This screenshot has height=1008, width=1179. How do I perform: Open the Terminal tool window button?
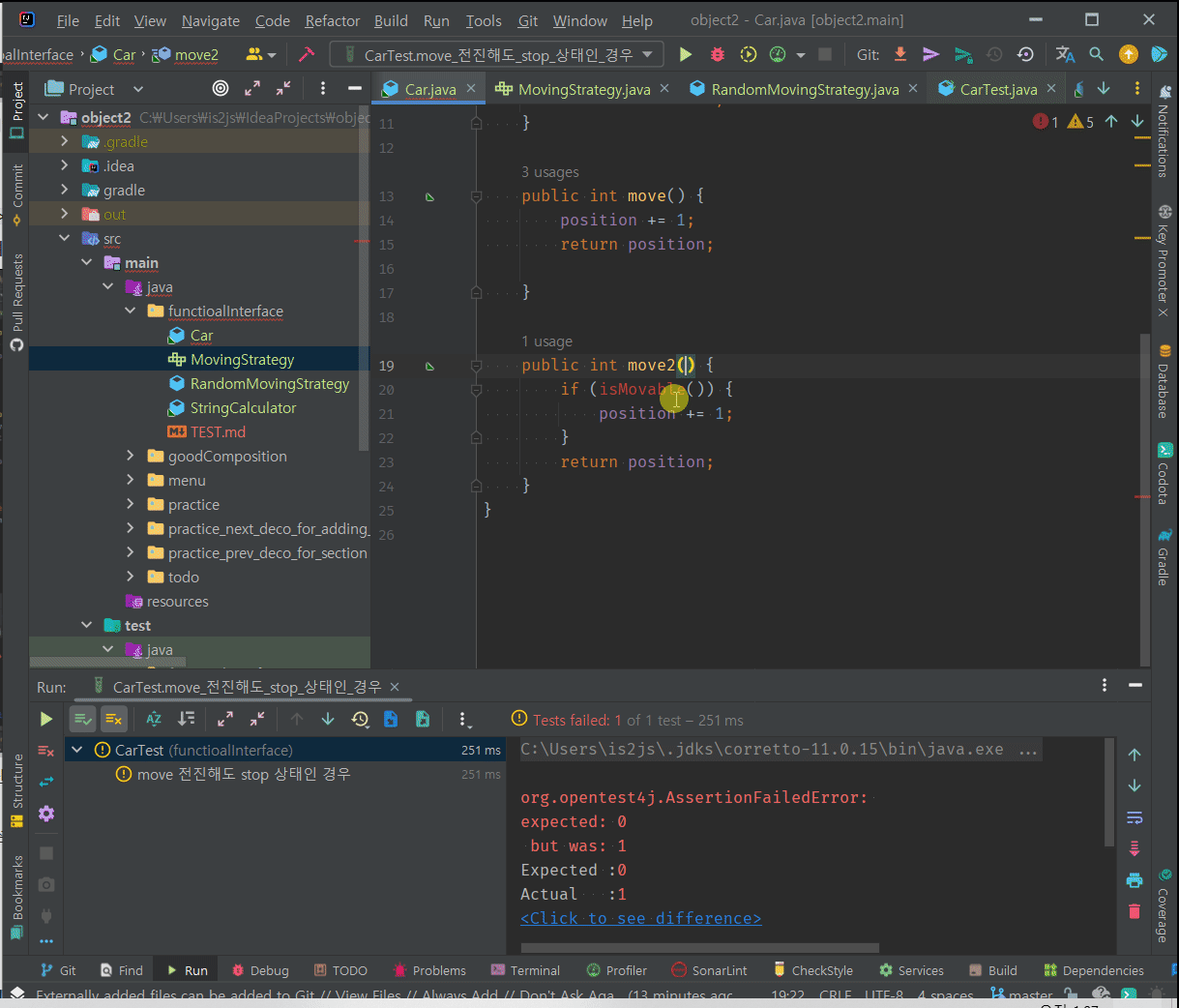[525, 970]
